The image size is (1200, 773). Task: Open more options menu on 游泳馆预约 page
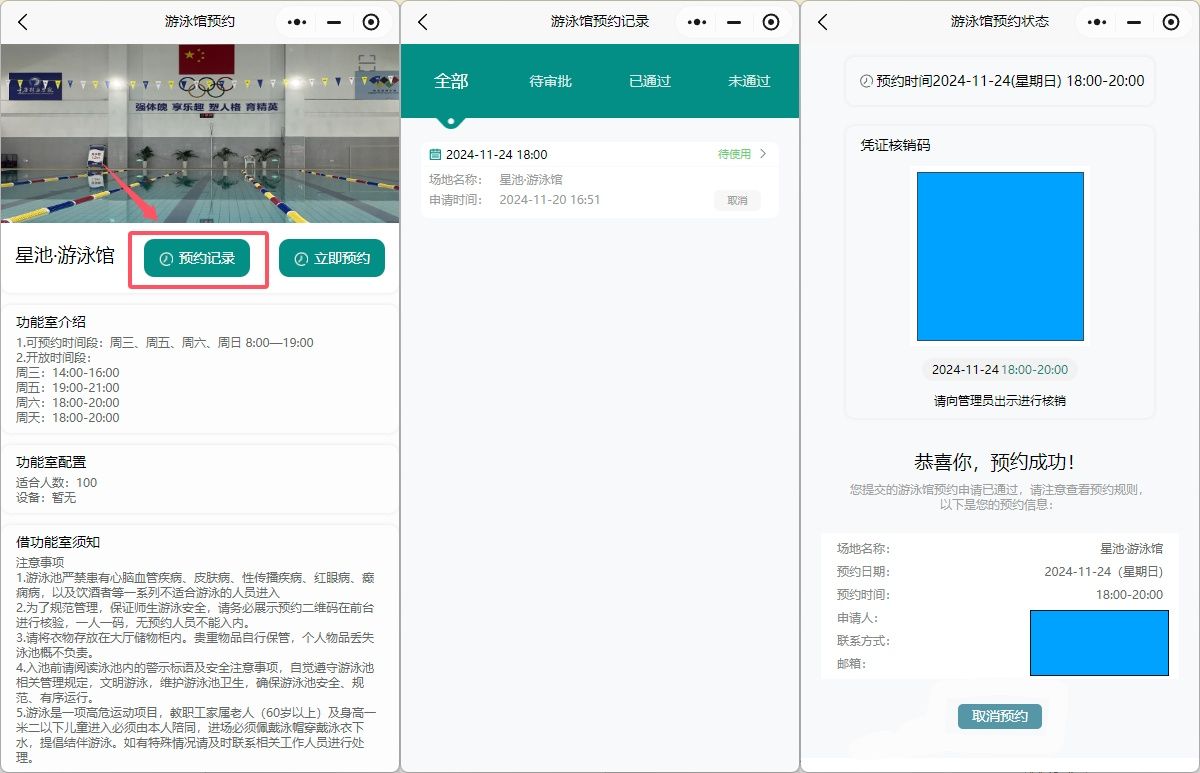coord(298,22)
